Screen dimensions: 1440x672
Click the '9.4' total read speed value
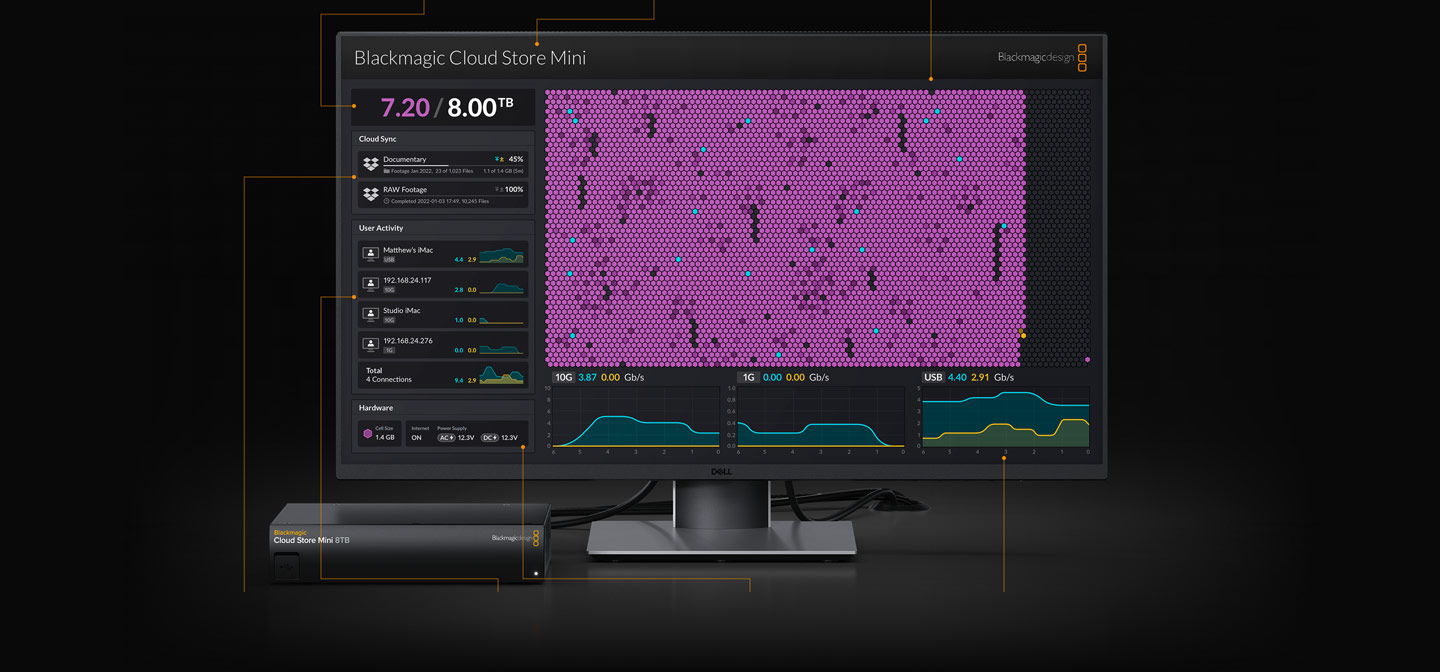(x=458, y=380)
